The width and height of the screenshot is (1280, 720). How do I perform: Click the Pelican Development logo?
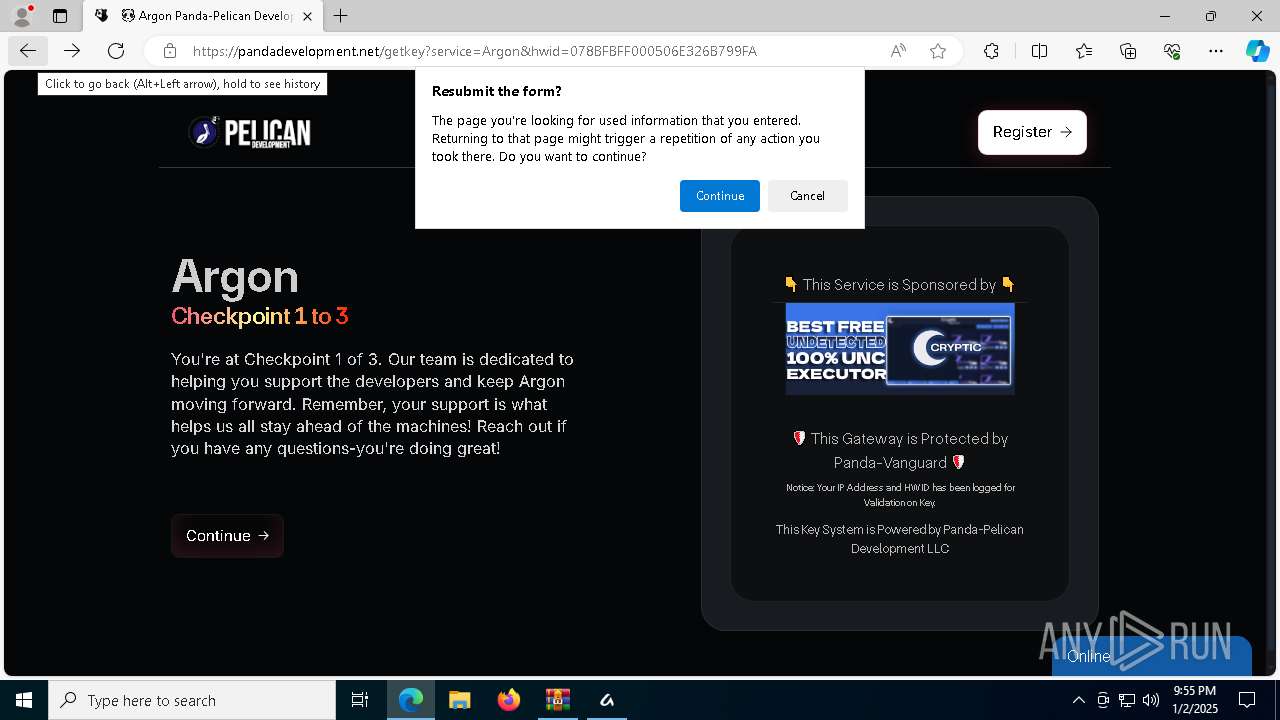[x=250, y=132]
